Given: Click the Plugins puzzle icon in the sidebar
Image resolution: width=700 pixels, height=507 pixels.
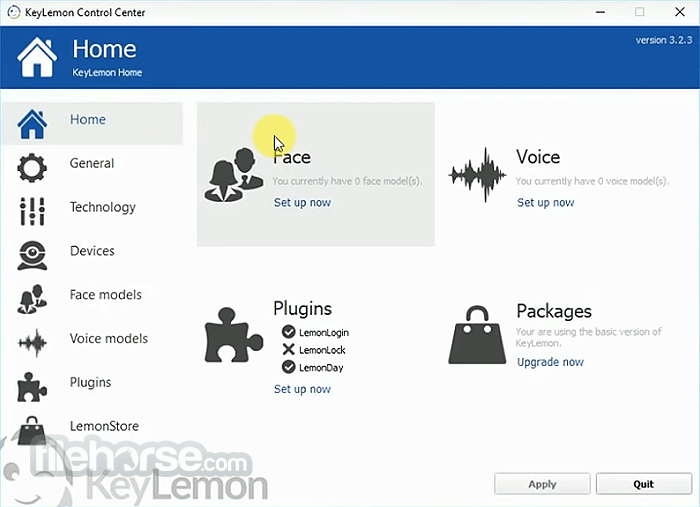Looking at the screenshot, I should point(32,387).
